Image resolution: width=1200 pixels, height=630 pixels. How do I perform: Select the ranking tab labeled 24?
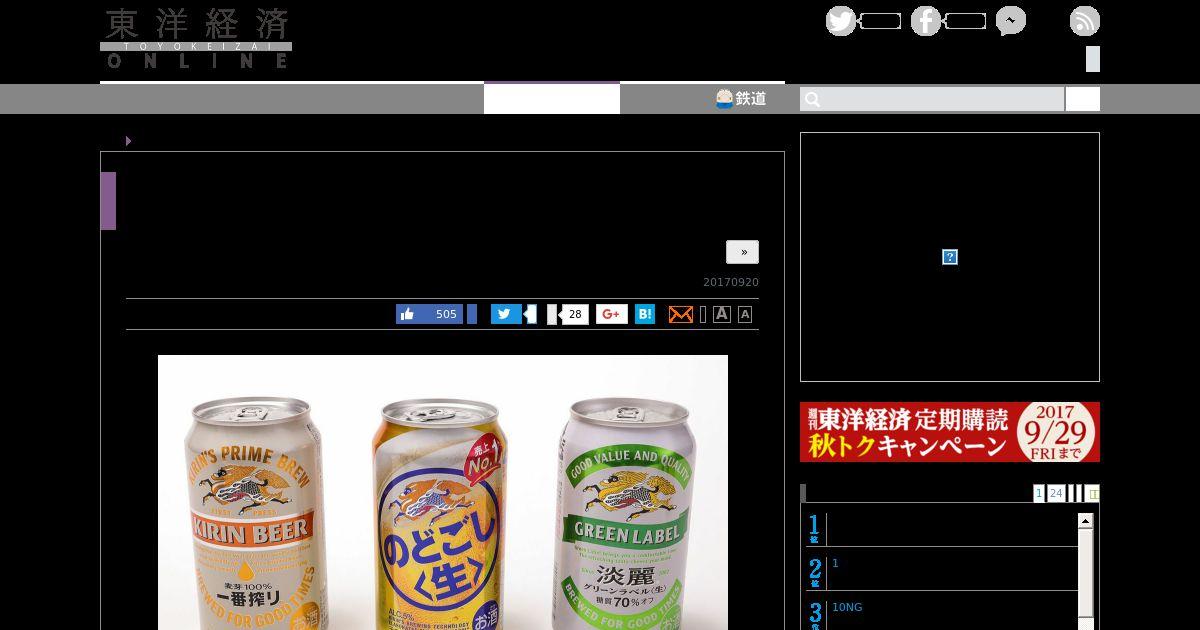[x=1056, y=493]
